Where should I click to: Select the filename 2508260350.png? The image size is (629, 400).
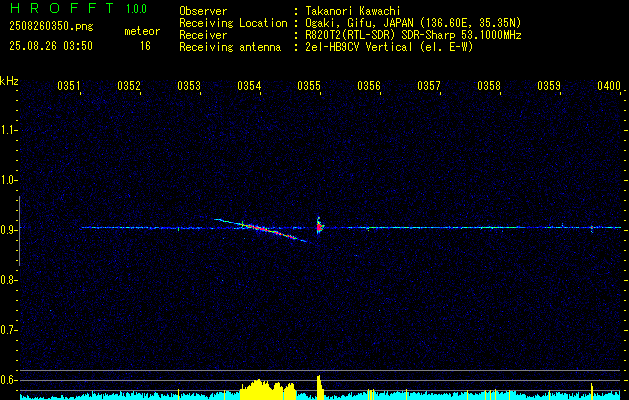click(x=51, y=27)
